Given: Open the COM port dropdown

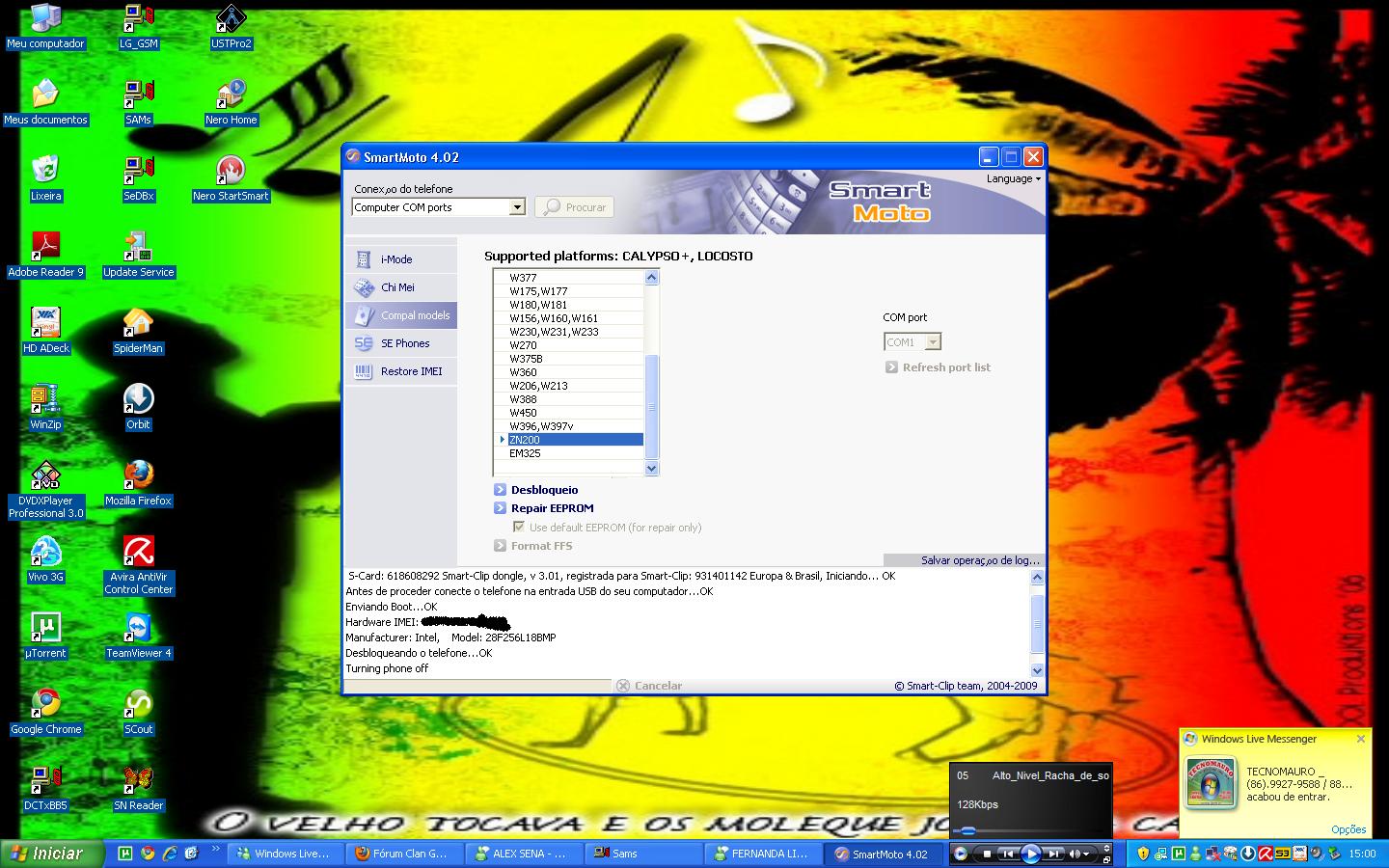Looking at the screenshot, I should [912, 342].
